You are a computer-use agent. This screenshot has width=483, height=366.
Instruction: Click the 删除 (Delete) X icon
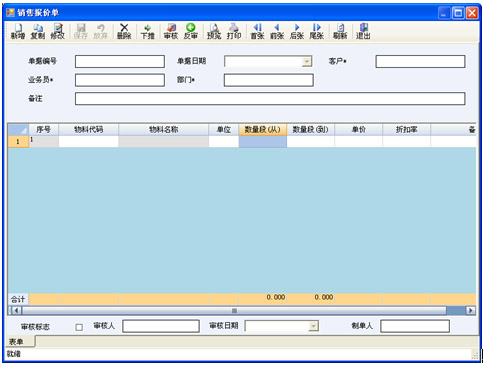(x=124, y=31)
